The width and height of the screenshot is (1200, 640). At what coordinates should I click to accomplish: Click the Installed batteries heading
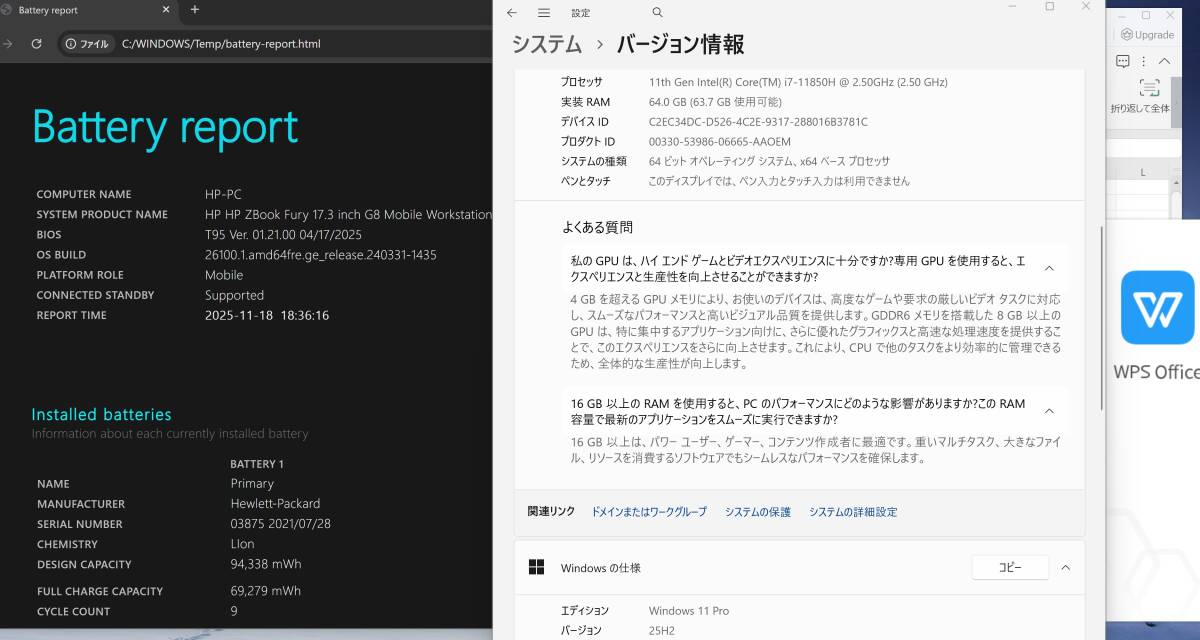coord(101,414)
